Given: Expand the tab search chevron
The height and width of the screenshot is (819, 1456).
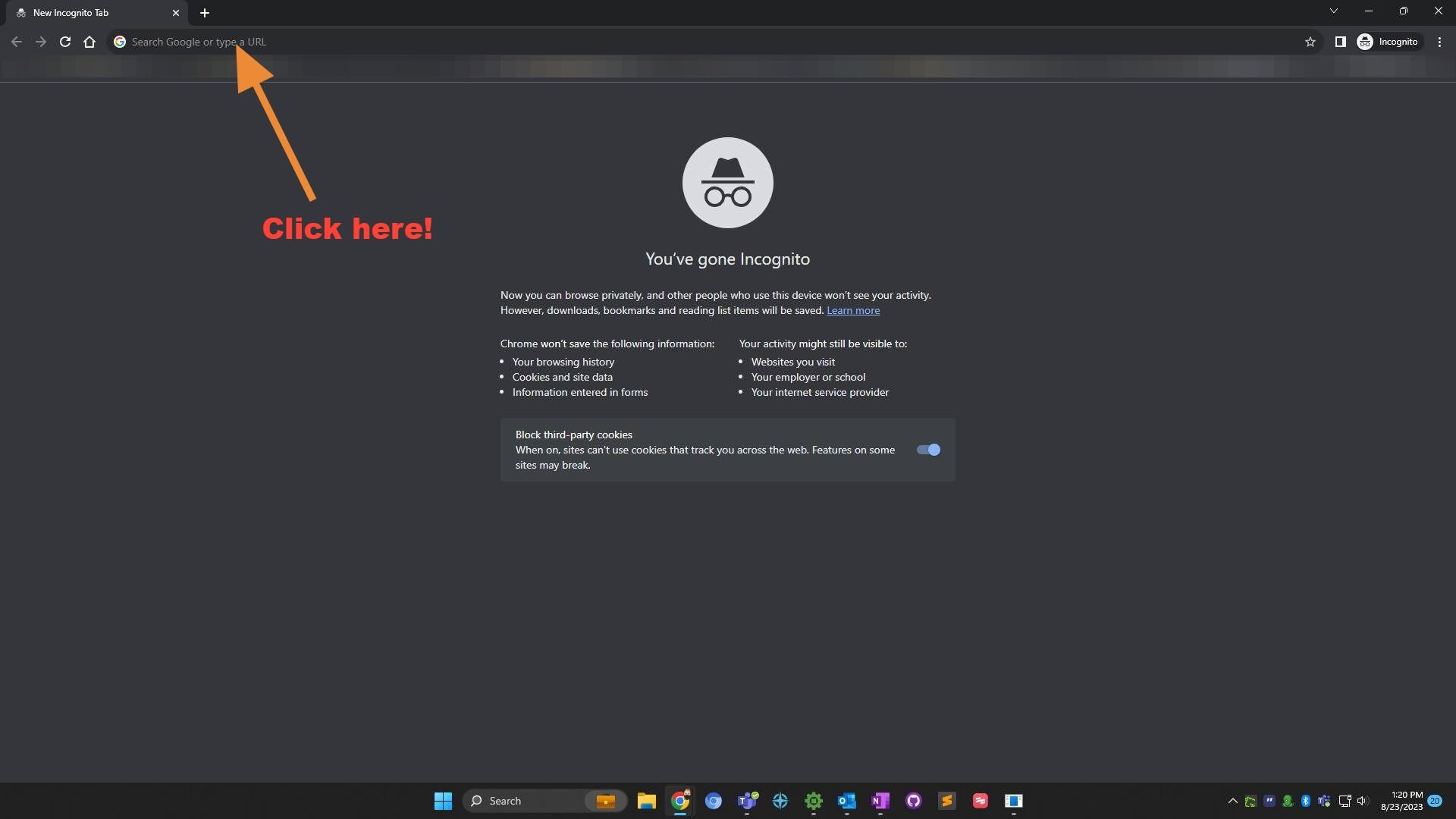Looking at the screenshot, I should tap(1334, 11).
